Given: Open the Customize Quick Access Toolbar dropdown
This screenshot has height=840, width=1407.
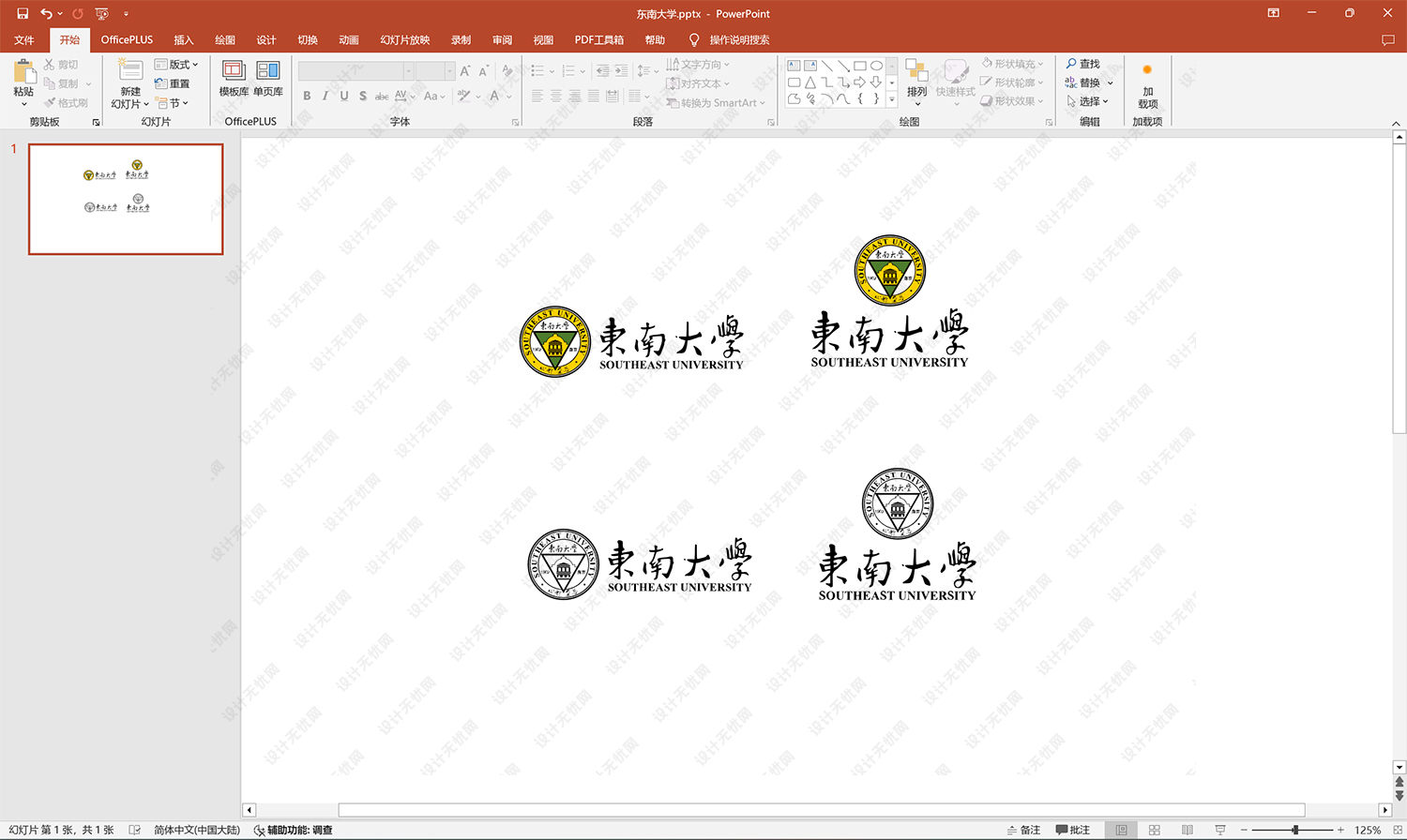Looking at the screenshot, I should pyautogui.click(x=126, y=14).
